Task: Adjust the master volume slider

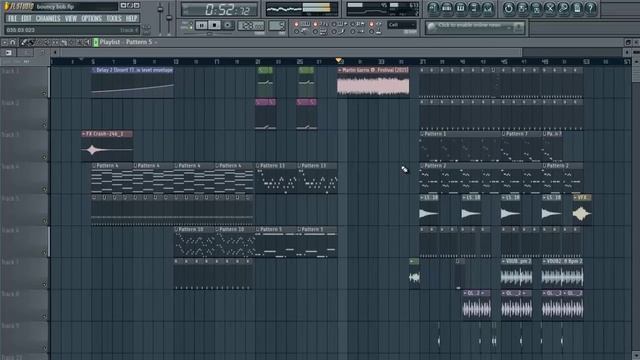Action: 160,18
